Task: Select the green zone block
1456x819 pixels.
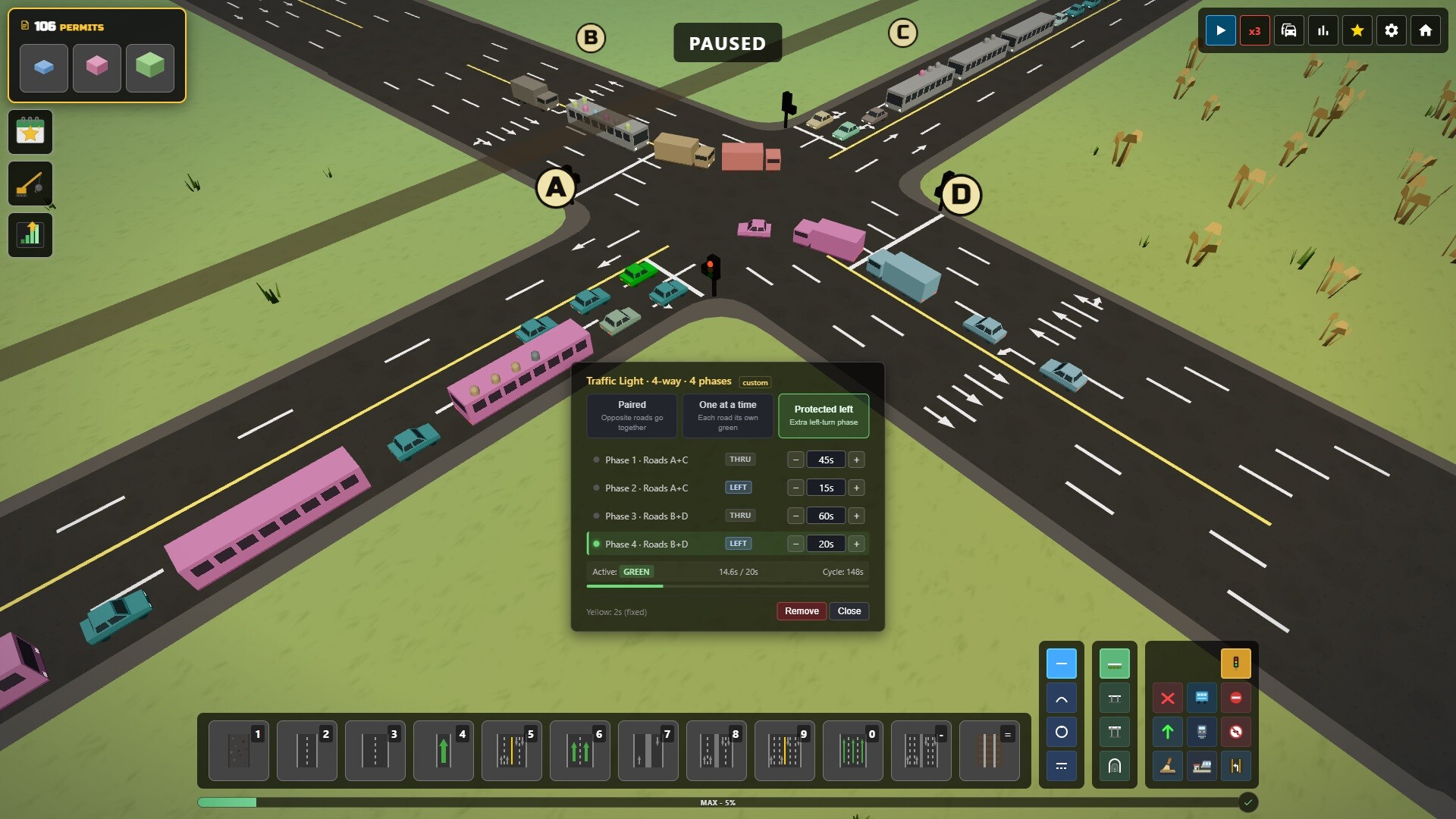Action: pos(150,67)
